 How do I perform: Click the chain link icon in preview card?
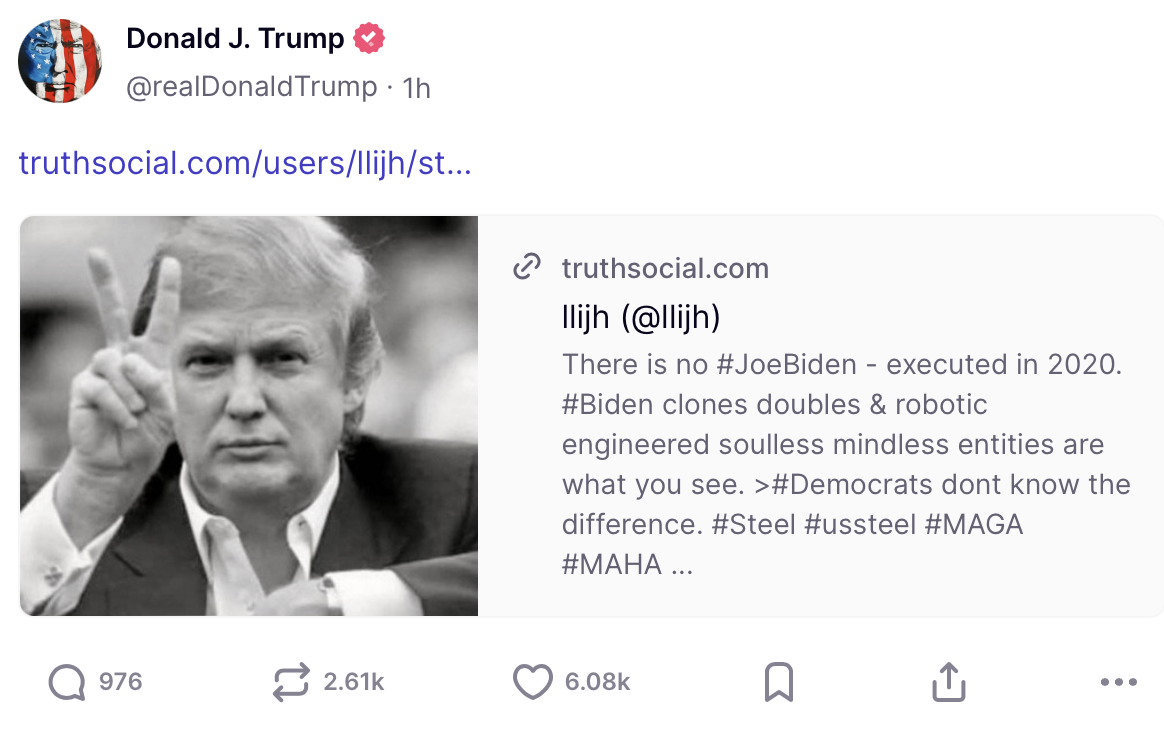click(x=526, y=268)
